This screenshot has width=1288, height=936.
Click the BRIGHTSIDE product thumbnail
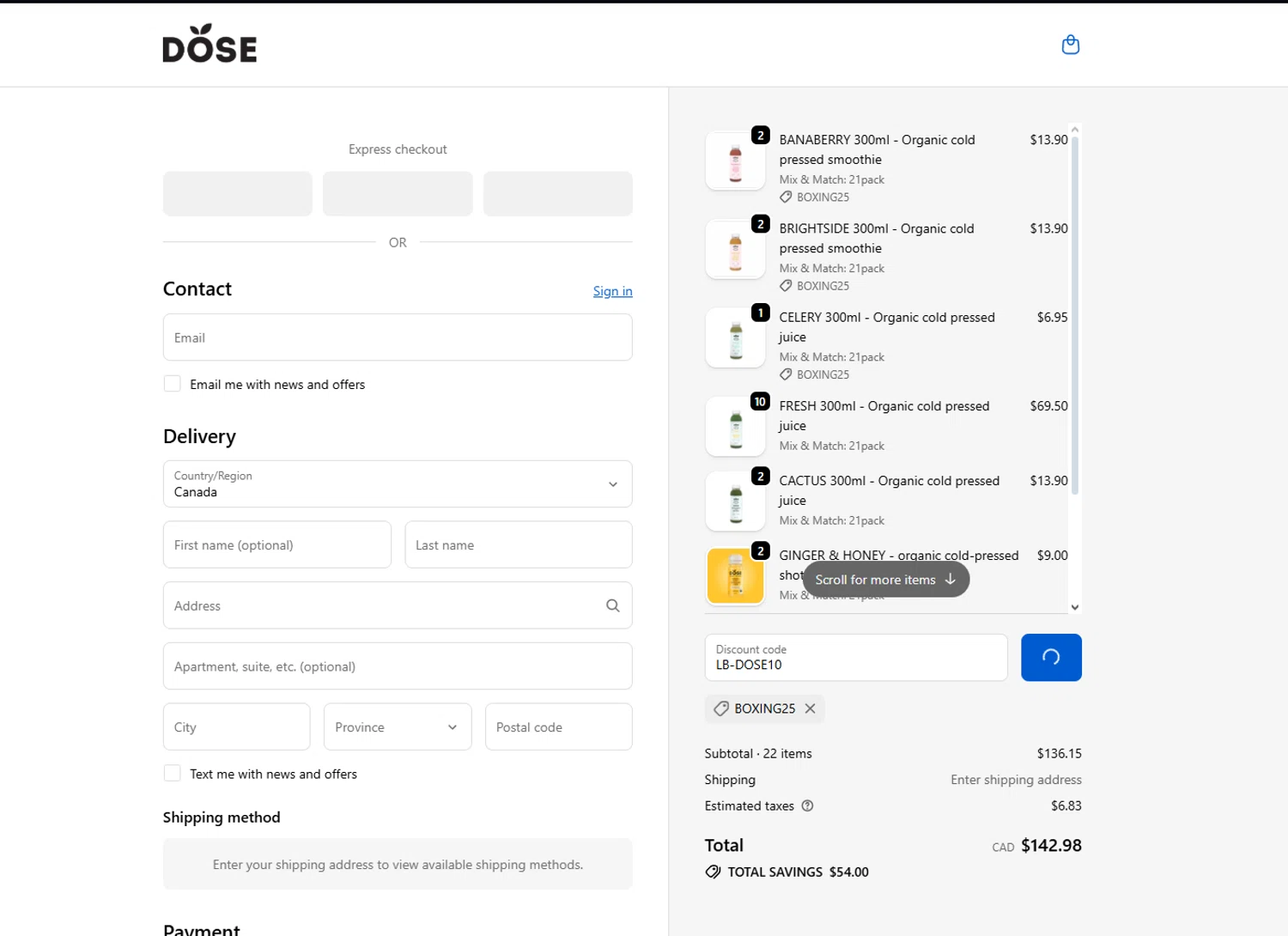pos(735,249)
